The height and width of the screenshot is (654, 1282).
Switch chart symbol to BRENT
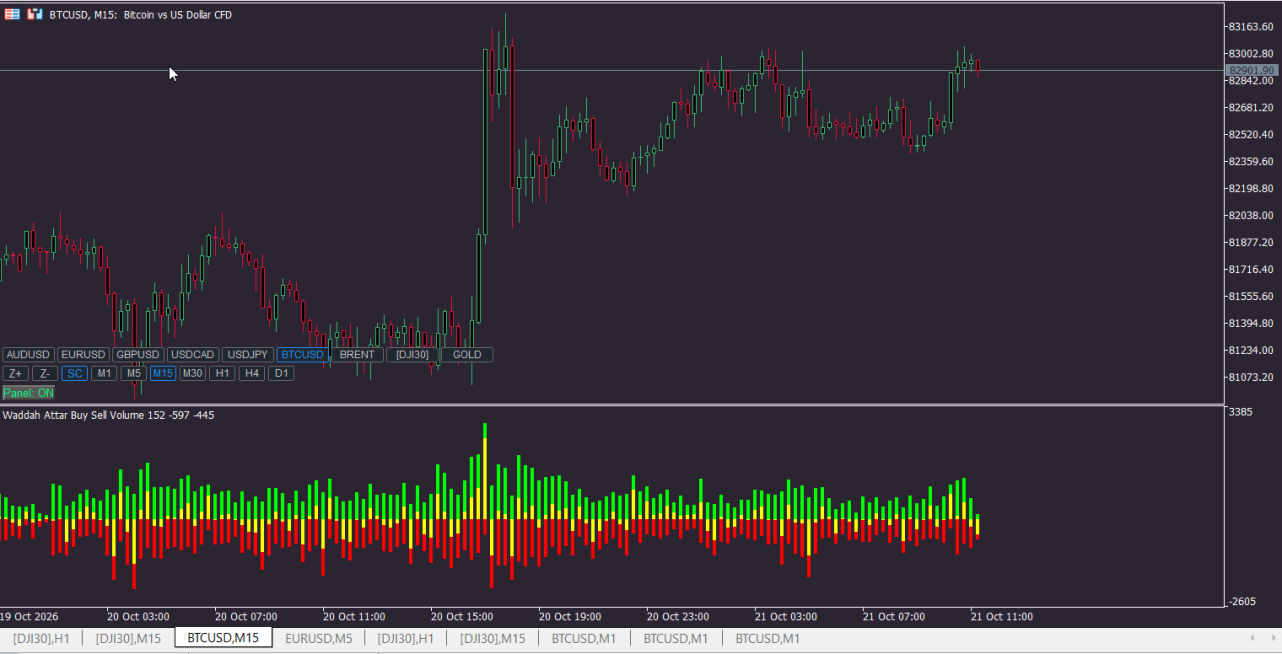pos(357,355)
